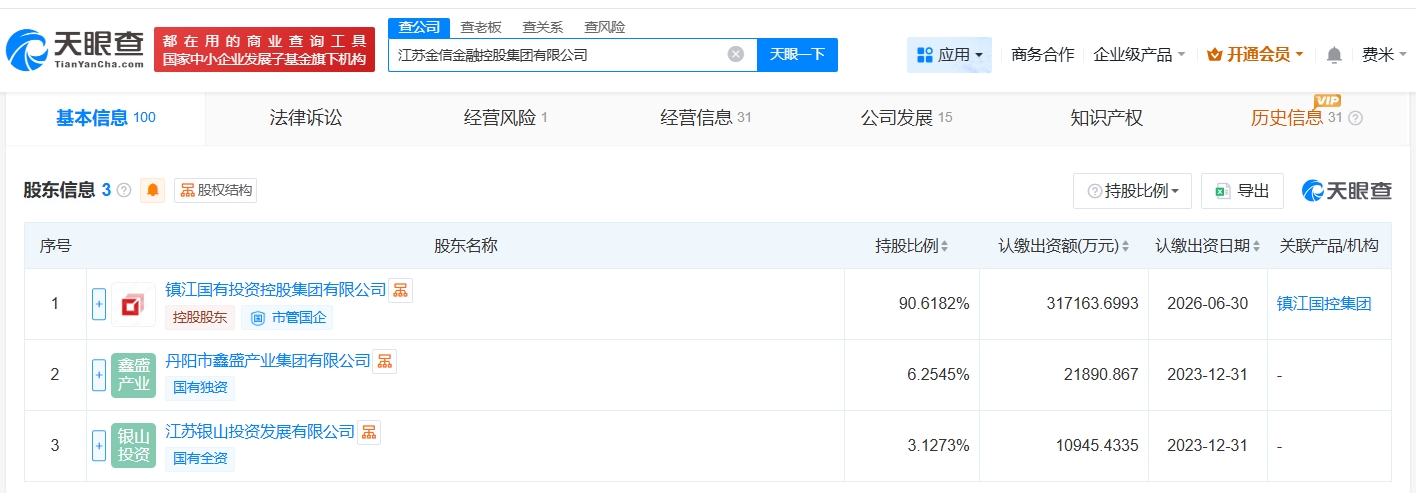1416x493 pixels.
Task: Select the 查老板 search tab
Action: coord(481,27)
